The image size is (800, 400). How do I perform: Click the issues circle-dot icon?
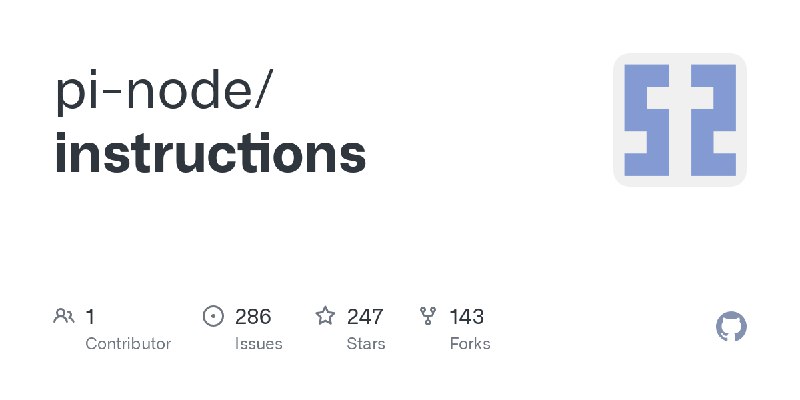213,316
